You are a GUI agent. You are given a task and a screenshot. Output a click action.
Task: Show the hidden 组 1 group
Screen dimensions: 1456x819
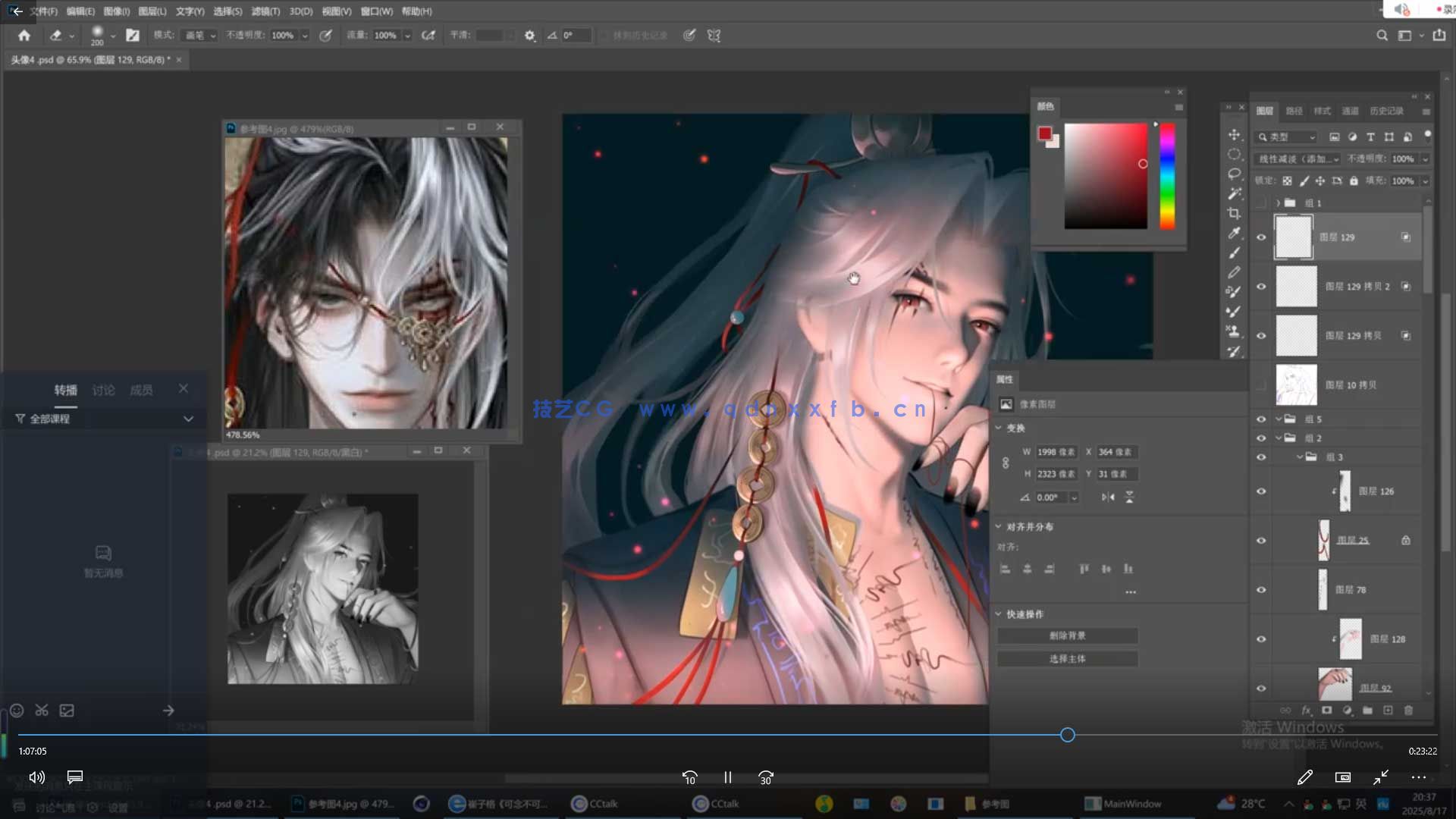pyautogui.click(x=1261, y=203)
